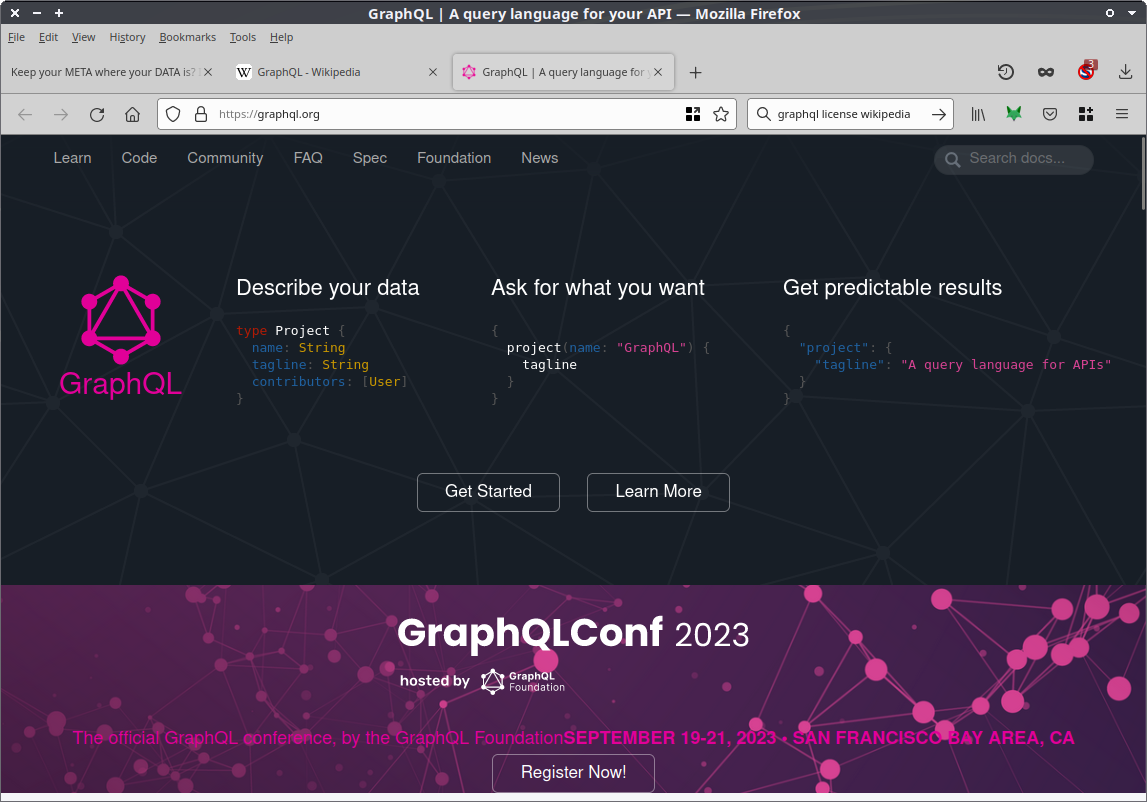The width and height of the screenshot is (1147, 802).
Task: Close the Wikipedia tab with its X
Action: coord(433,72)
